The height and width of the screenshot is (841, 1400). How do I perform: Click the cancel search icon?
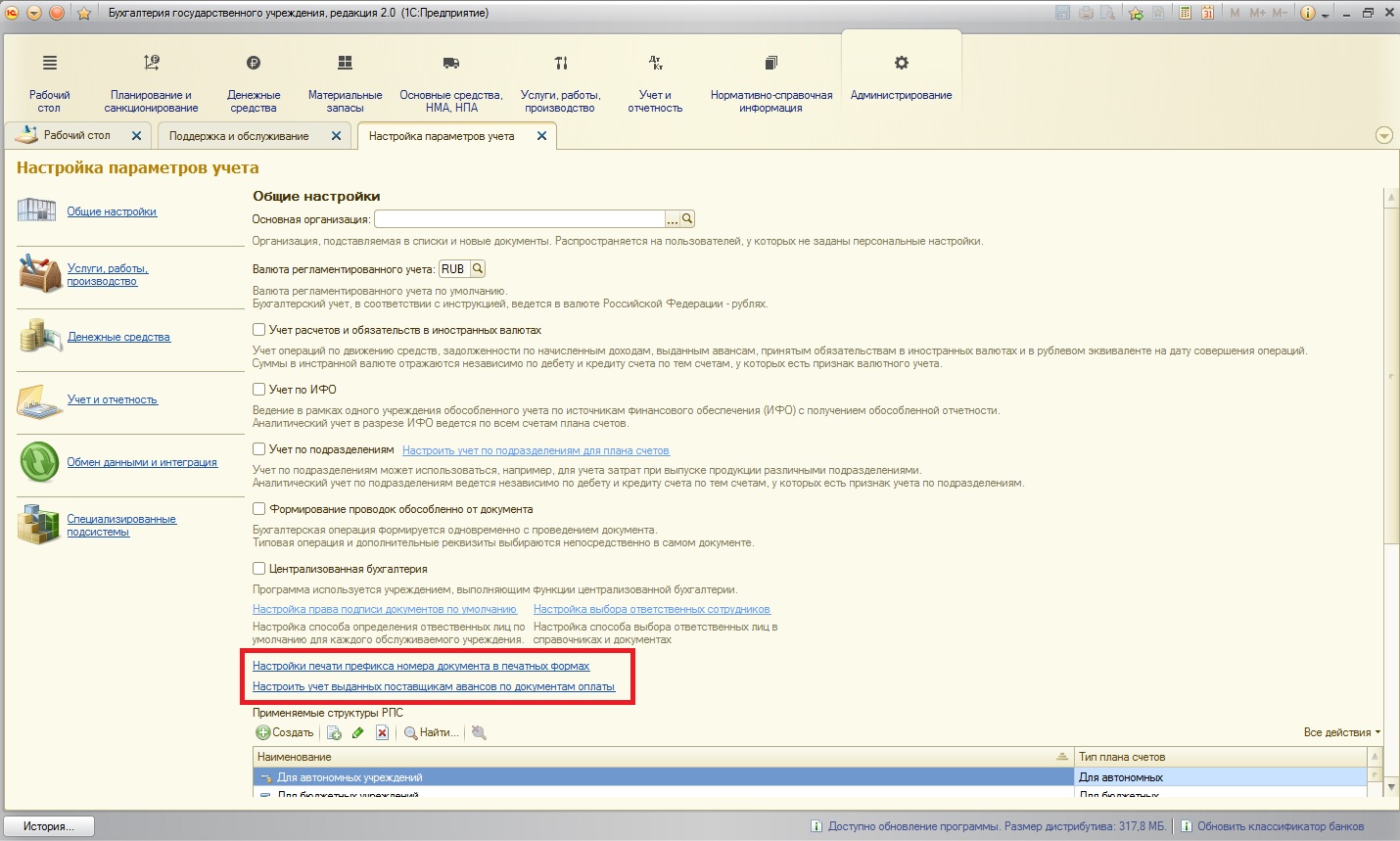tap(479, 732)
